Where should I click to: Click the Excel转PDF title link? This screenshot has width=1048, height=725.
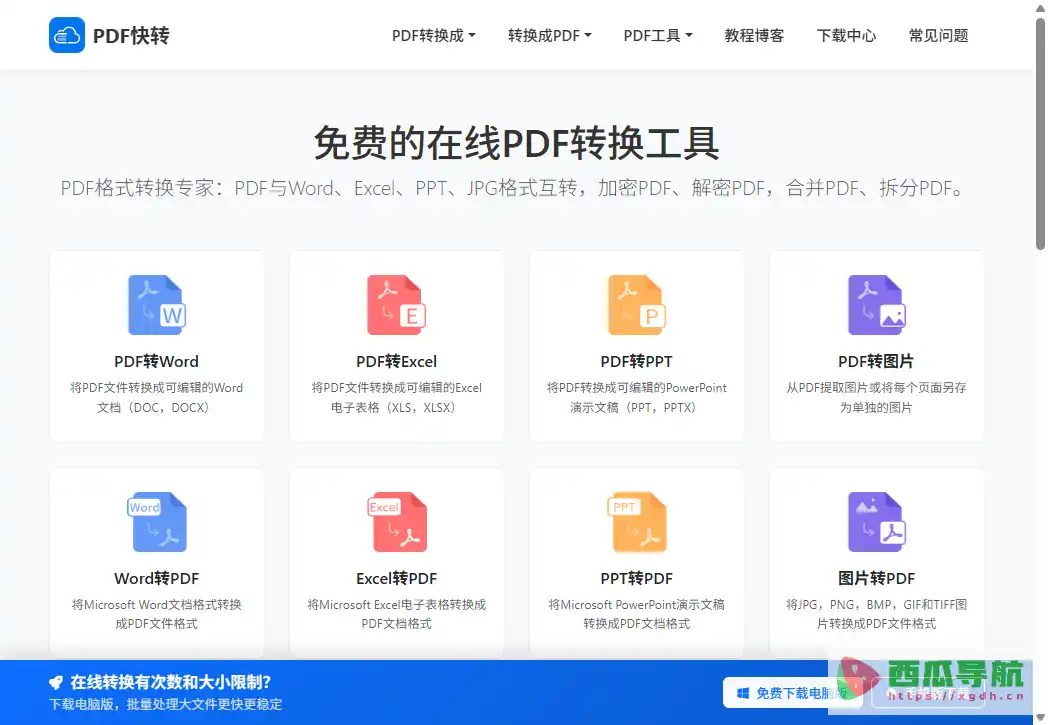pyautogui.click(x=396, y=579)
